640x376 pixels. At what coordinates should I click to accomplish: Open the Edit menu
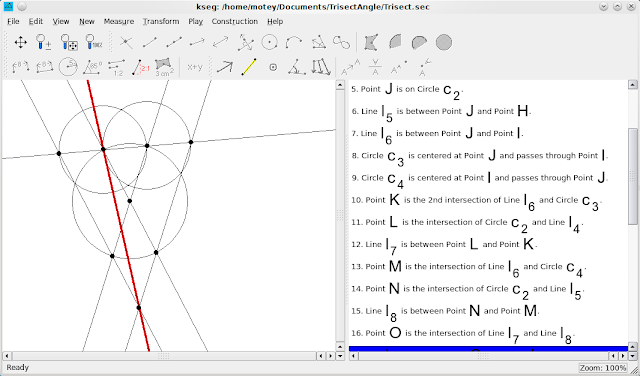pyautogui.click(x=36, y=21)
